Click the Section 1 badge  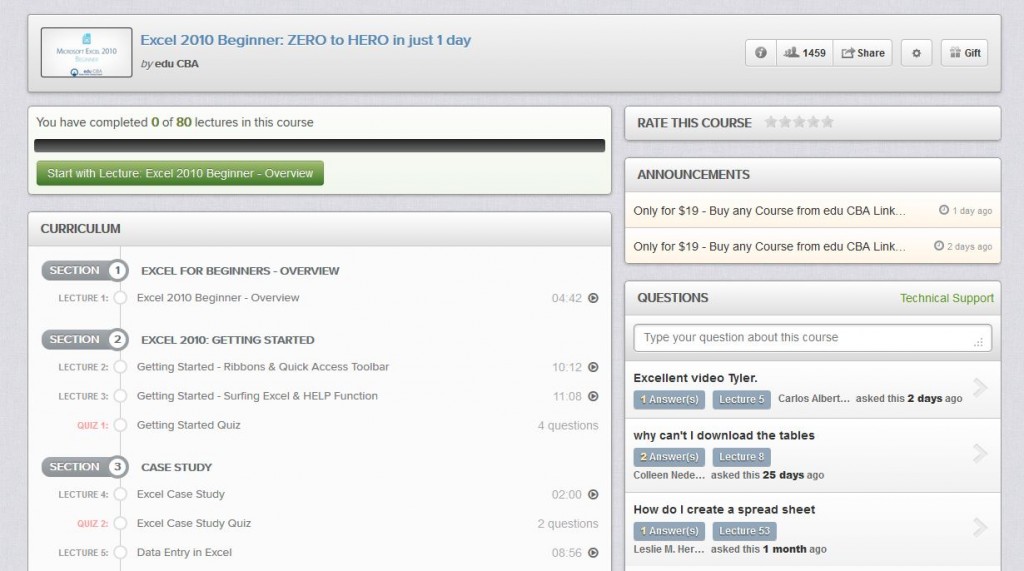pyautogui.click(x=85, y=270)
